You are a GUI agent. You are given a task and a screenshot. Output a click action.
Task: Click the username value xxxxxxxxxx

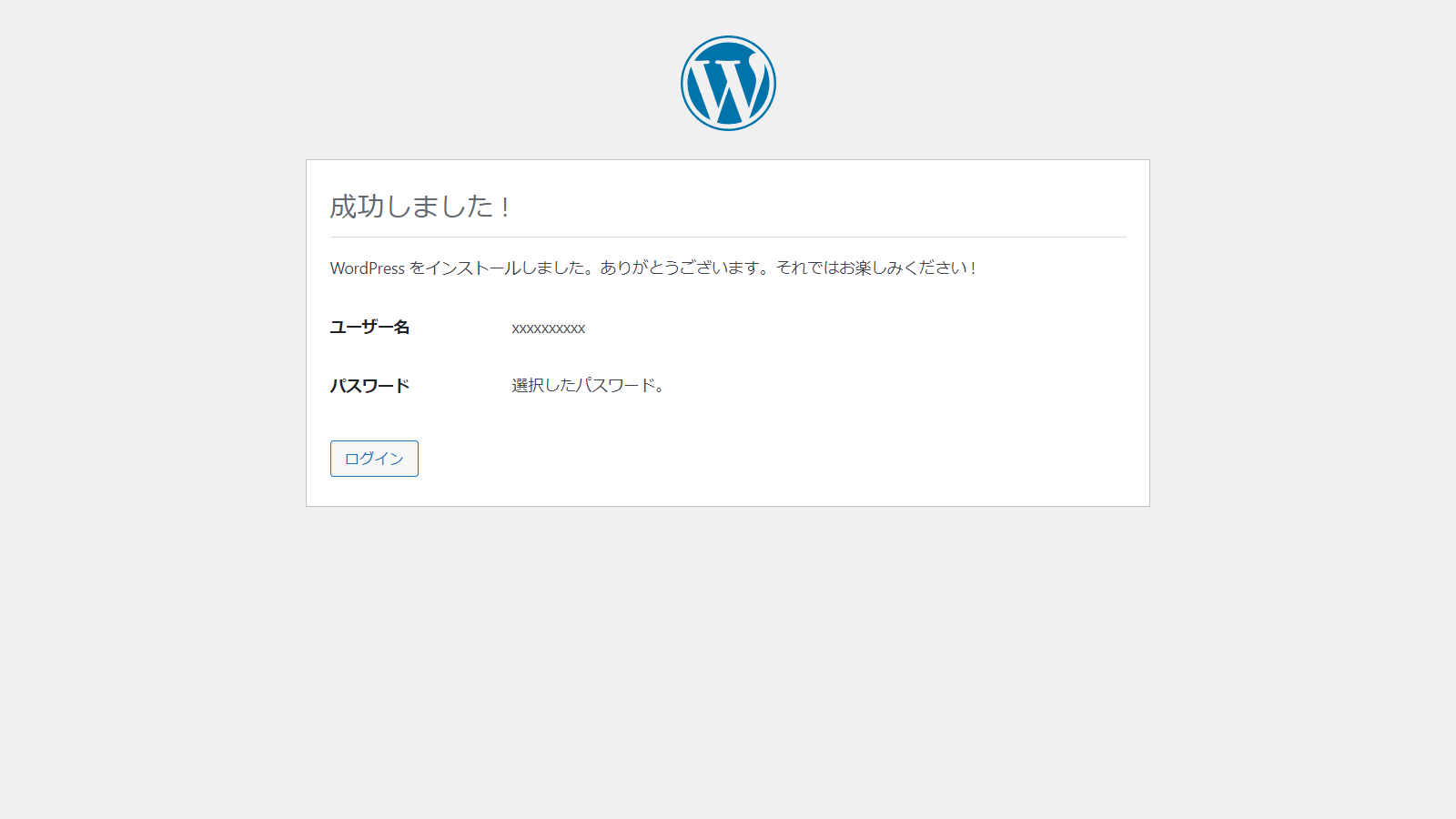[548, 329]
